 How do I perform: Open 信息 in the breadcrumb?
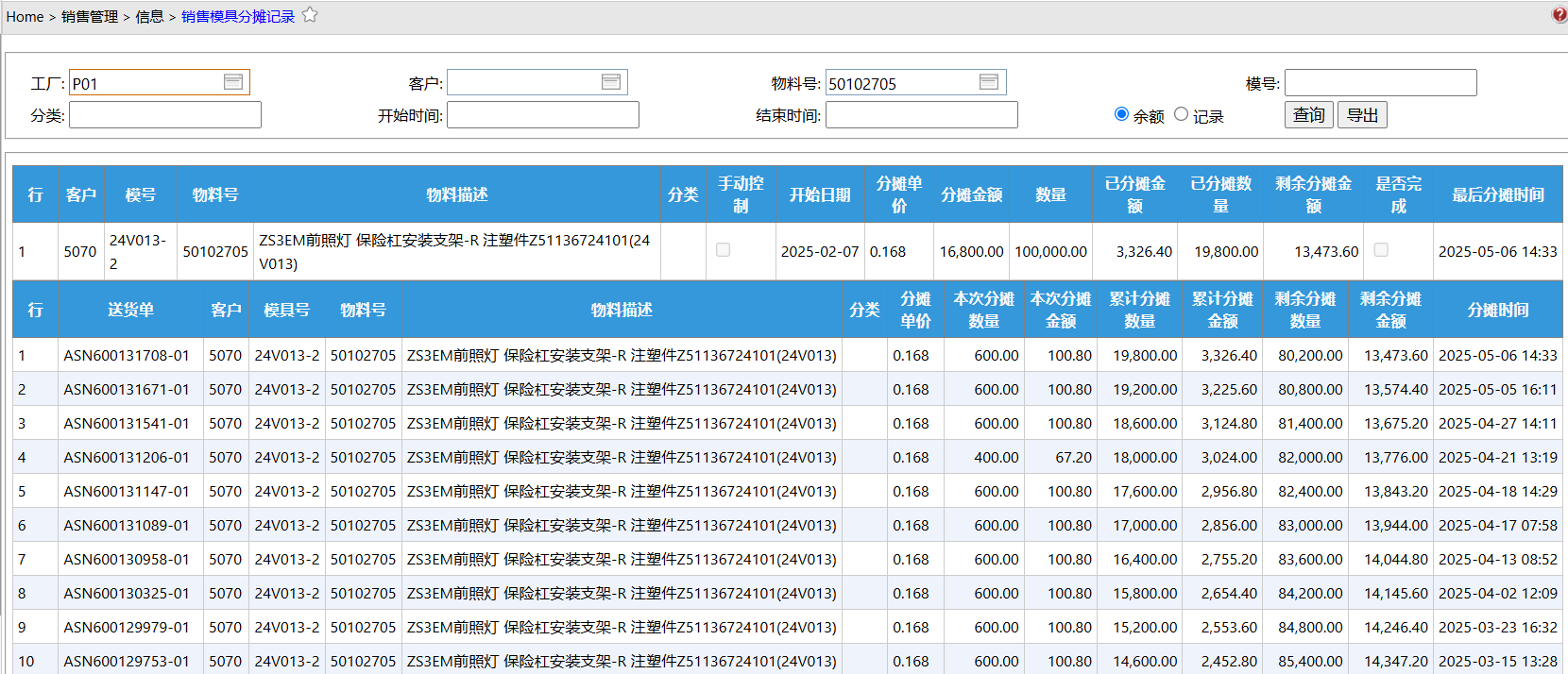[149, 17]
